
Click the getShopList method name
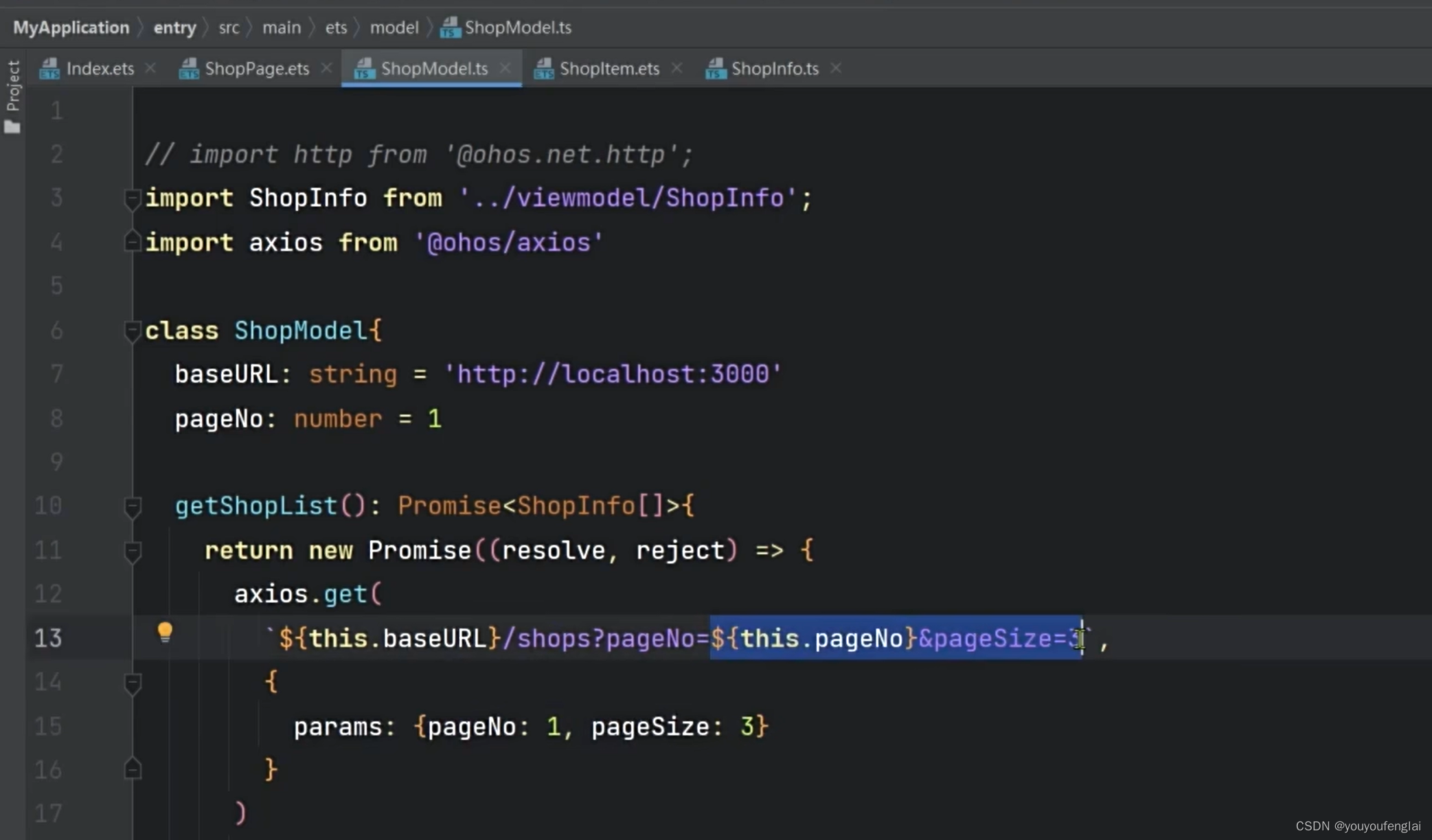[256, 506]
